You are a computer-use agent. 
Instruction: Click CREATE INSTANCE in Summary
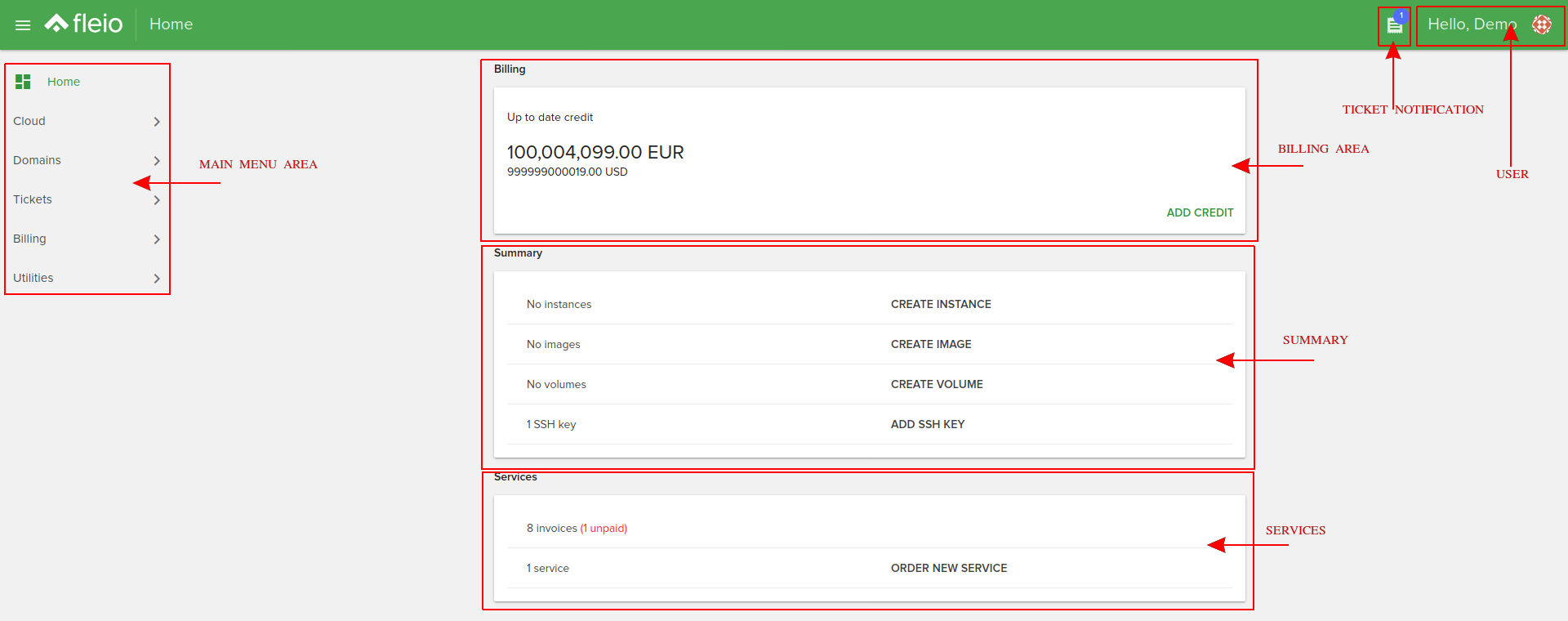click(x=941, y=304)
